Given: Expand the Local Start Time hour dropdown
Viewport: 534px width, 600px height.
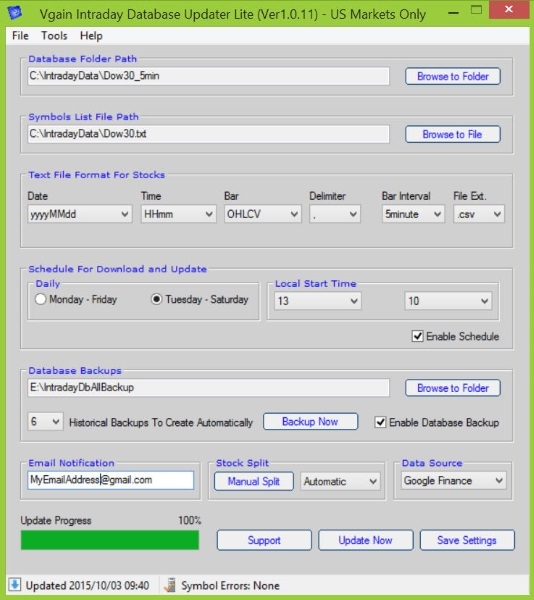Looking at the screenshot, I should click(317, 301).
